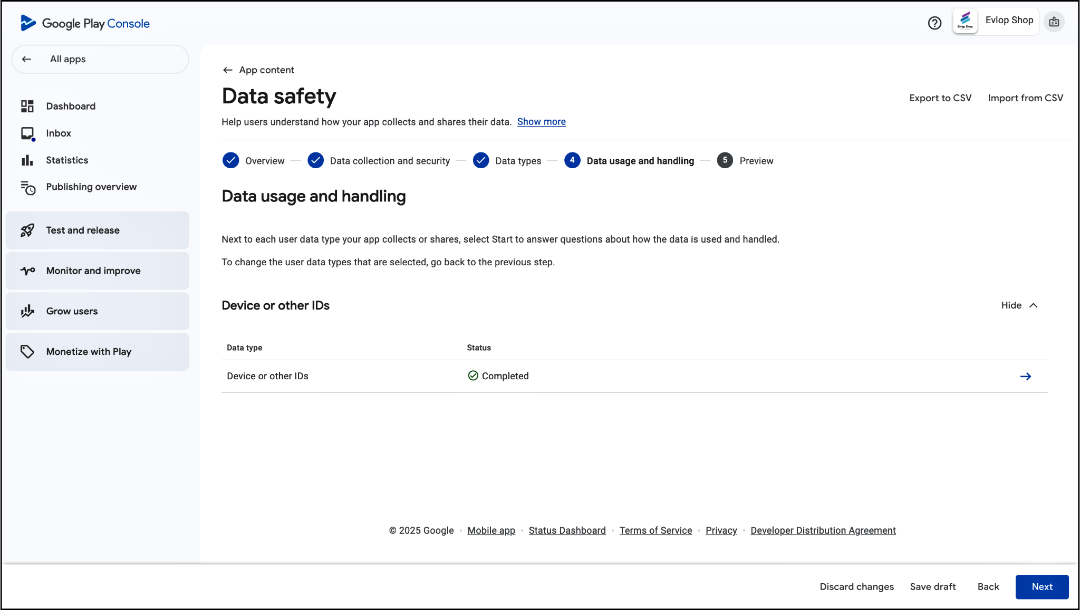
Task: Click the Show more link
Action: point(541,122)
